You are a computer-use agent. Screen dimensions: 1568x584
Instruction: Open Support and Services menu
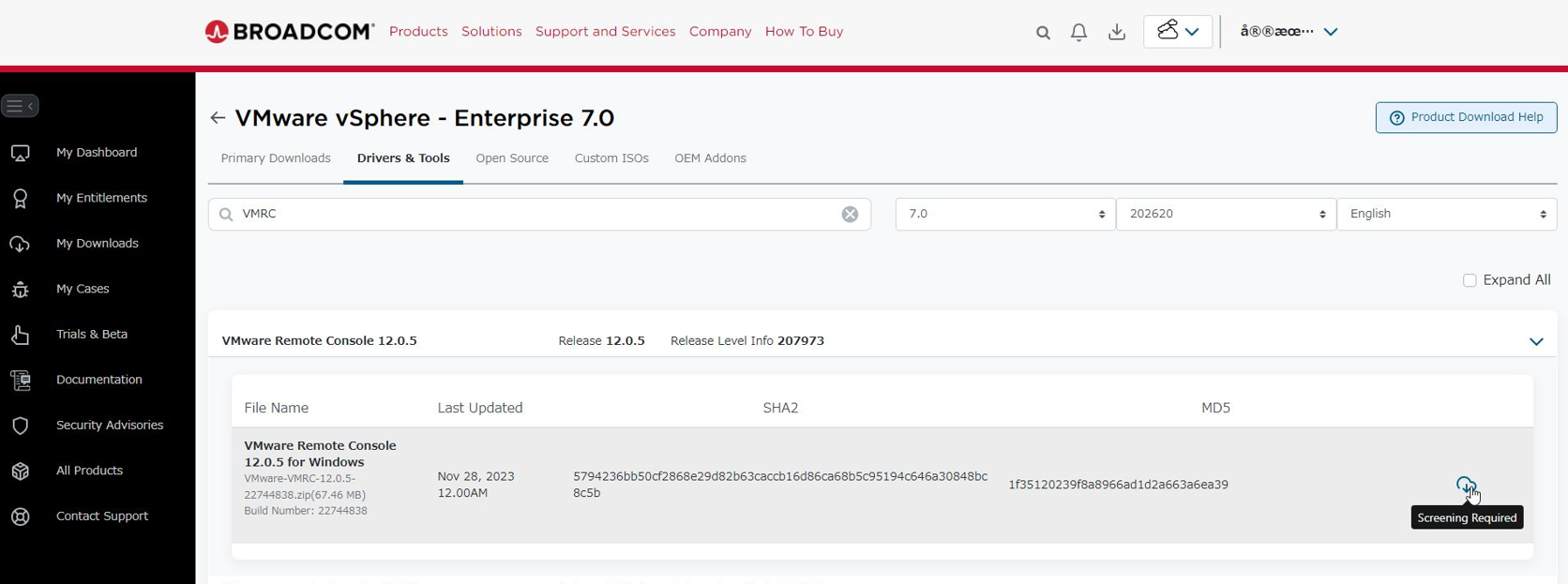pyautogui.click(x=606, y=32)
